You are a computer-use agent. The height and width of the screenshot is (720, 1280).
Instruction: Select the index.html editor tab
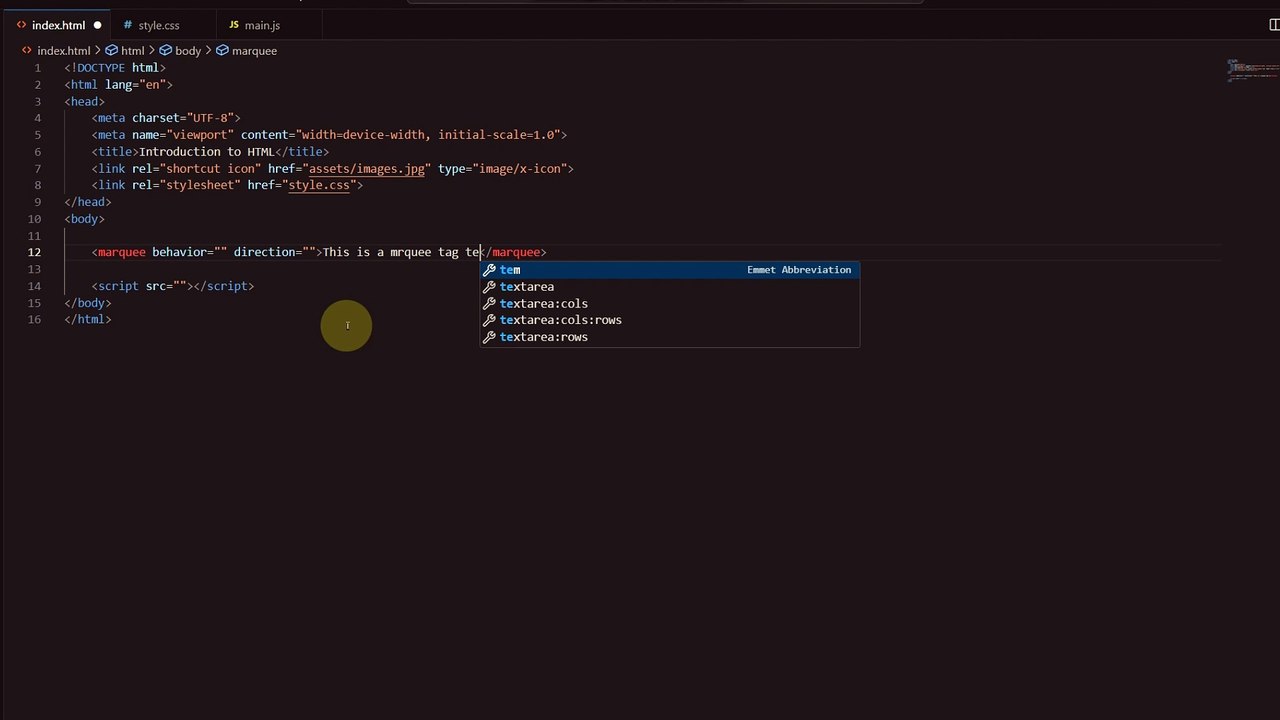57,25
